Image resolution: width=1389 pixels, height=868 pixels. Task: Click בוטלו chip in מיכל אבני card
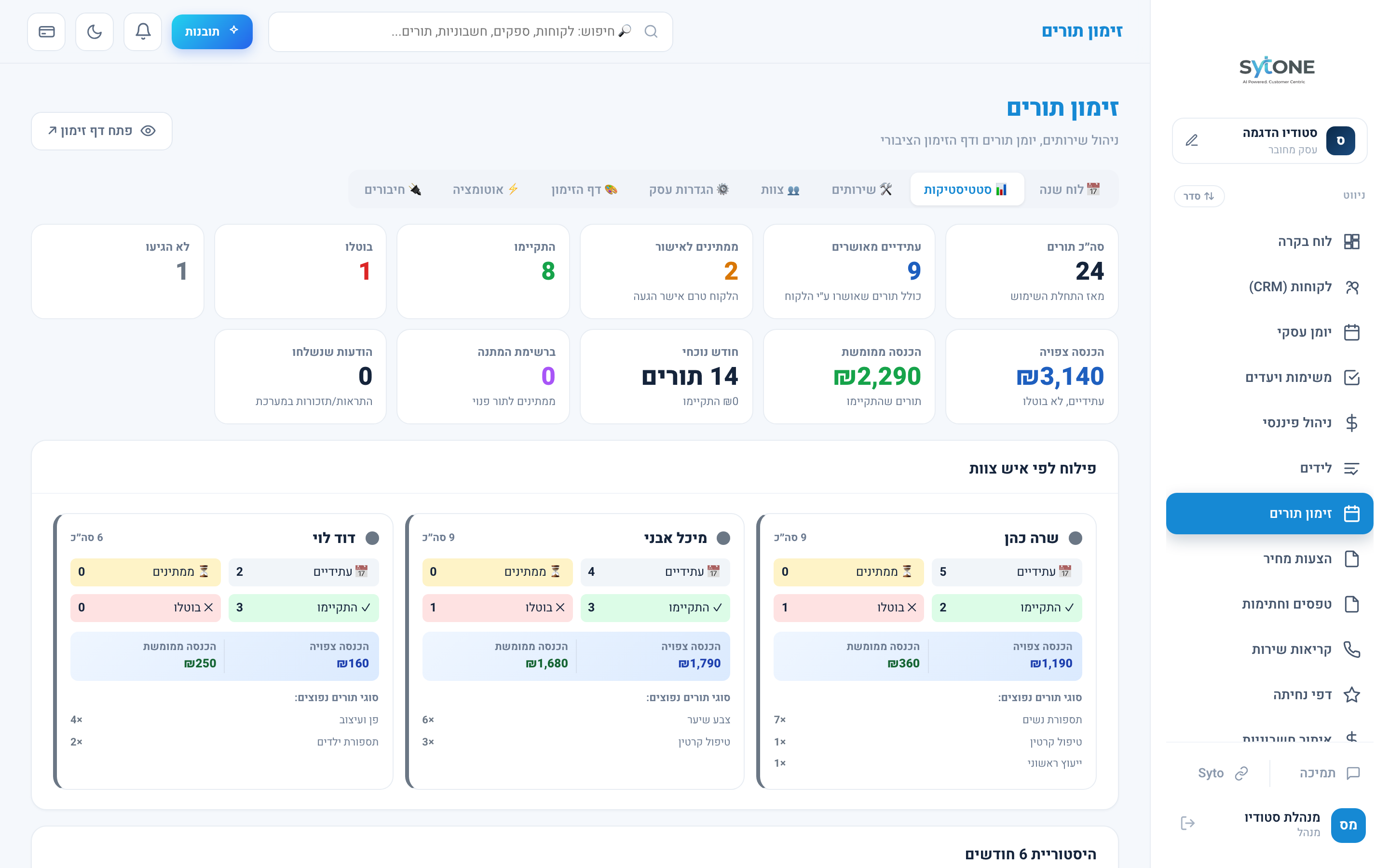coord(497,608)
